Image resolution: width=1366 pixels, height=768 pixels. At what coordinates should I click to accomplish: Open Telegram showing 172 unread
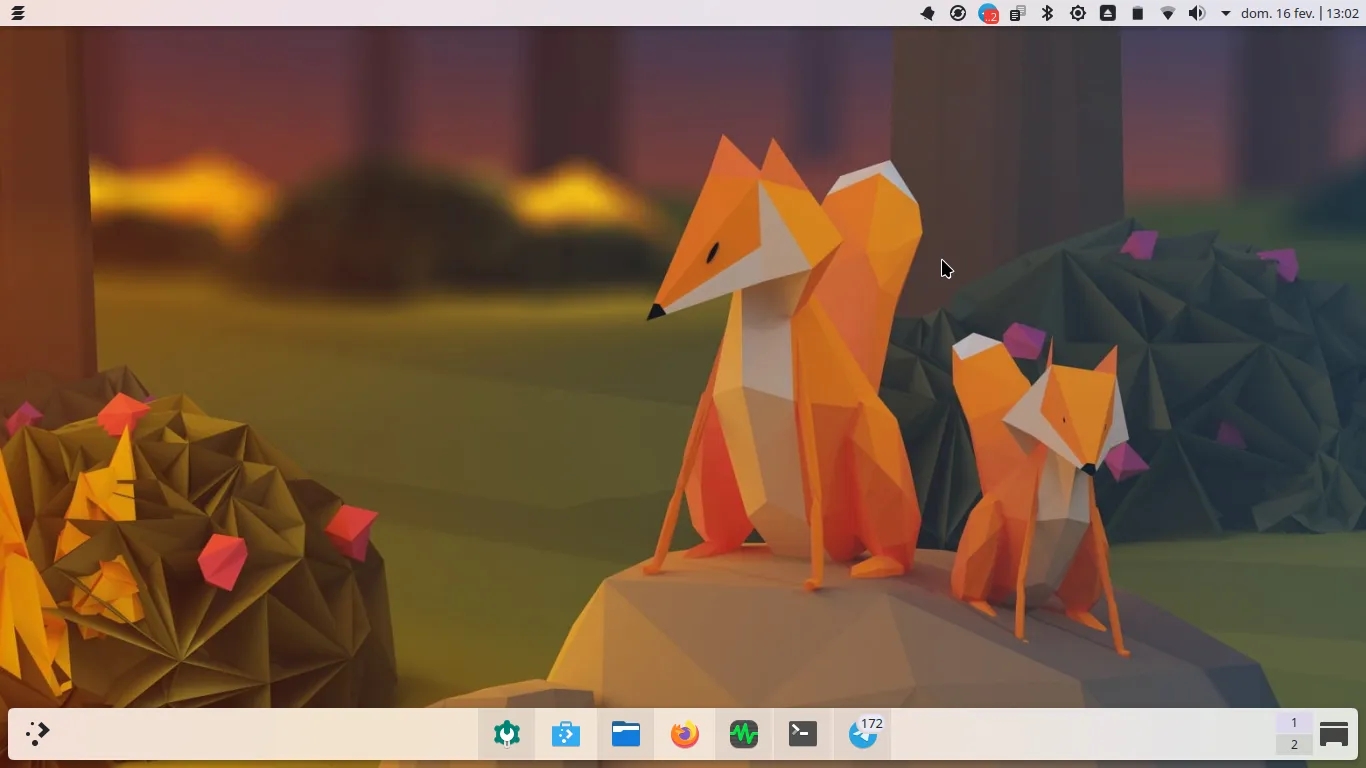pos(864,734)
